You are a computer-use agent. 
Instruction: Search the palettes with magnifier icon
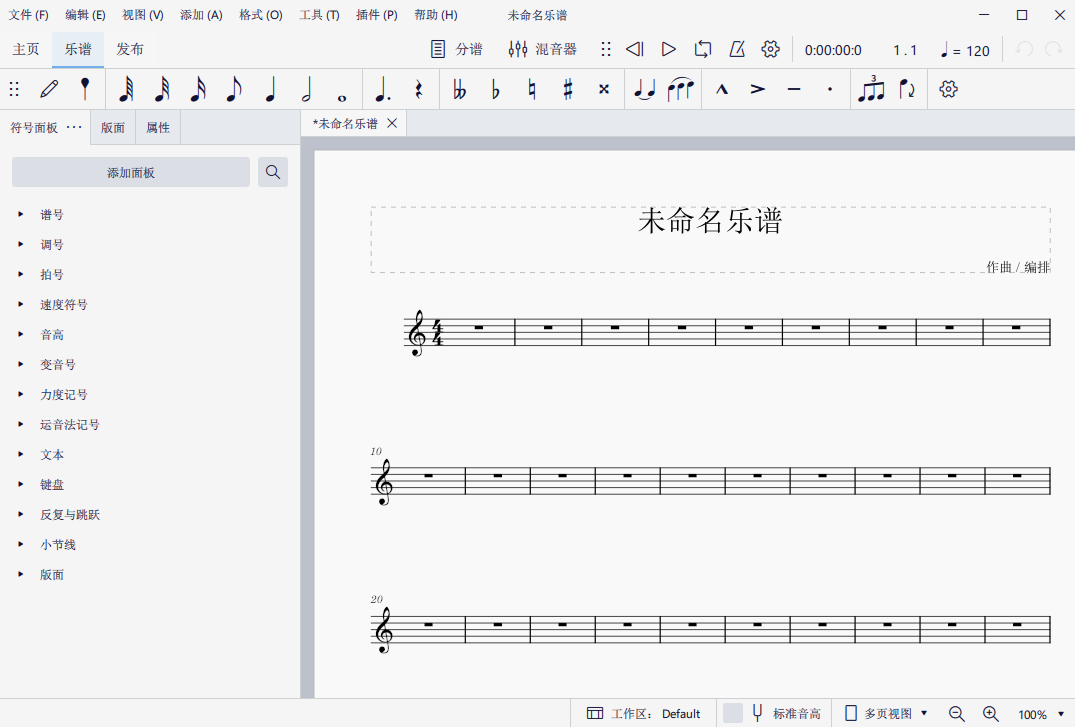[273, 172]
